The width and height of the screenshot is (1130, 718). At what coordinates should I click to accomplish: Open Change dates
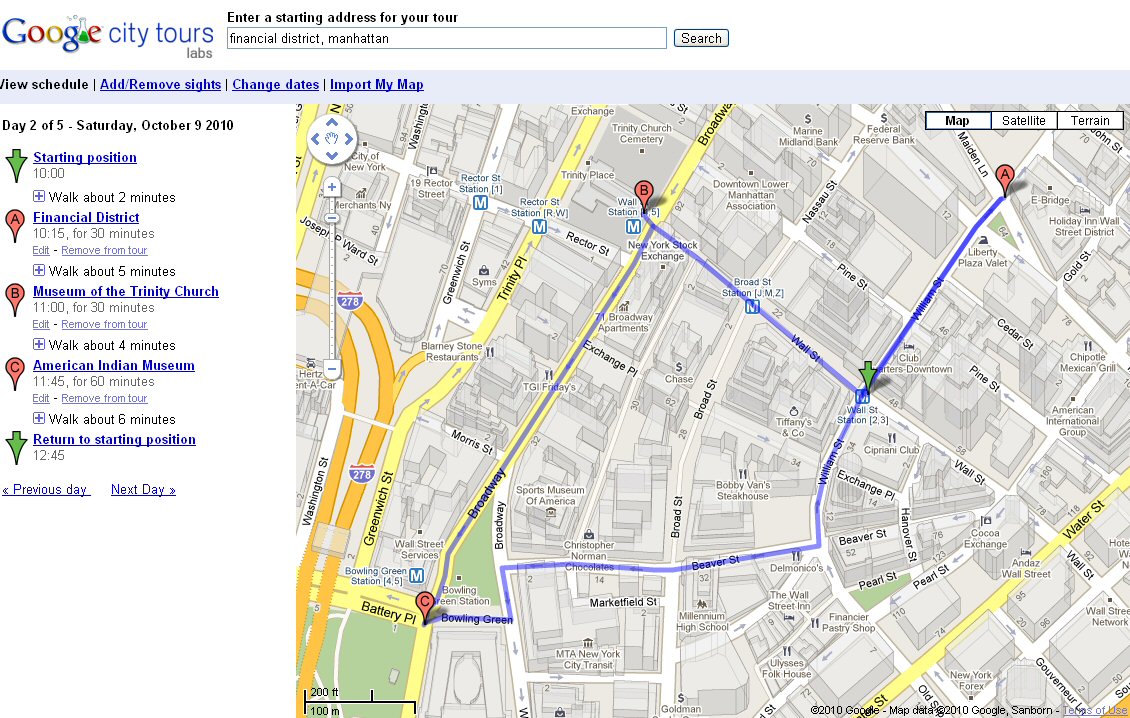[x=275, y=84]
